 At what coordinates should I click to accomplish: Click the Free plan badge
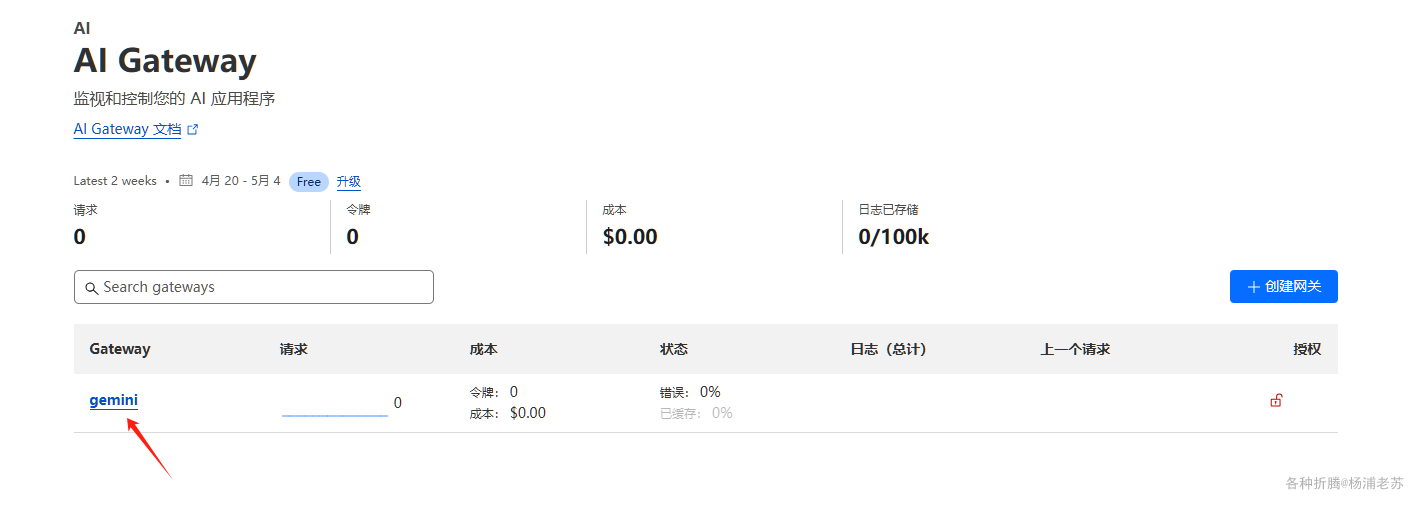point(309,182)
